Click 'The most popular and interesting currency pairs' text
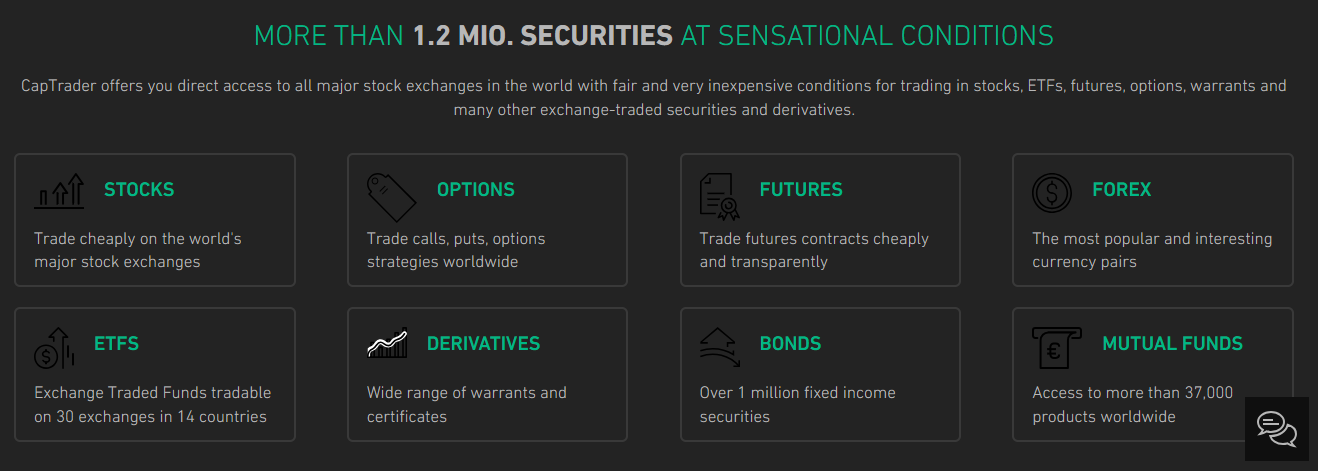The height and width of the screenshot is (471, 1318). (1152, 250)
